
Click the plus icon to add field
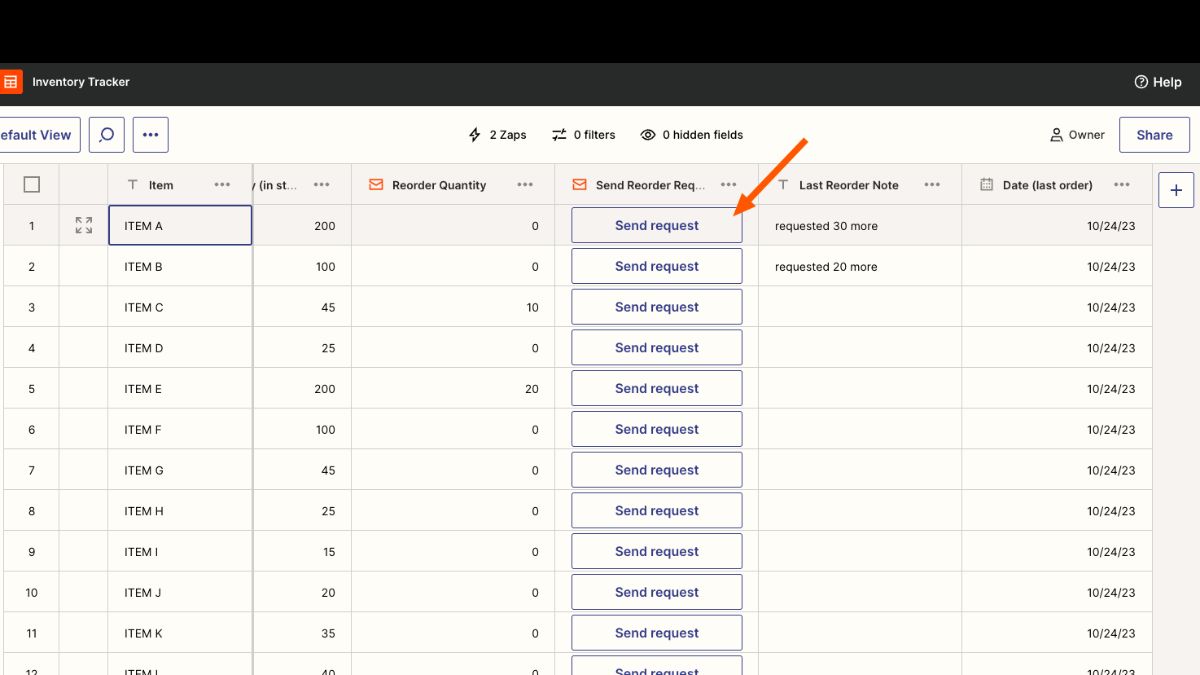click(1176, 190)
